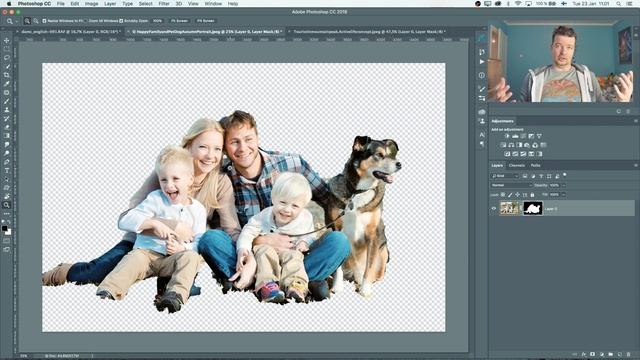Image resolution: width=640 pixels, height=360 pixels.
Task: Open the Normal blend mode dropdown
Action: coord(511,185)
